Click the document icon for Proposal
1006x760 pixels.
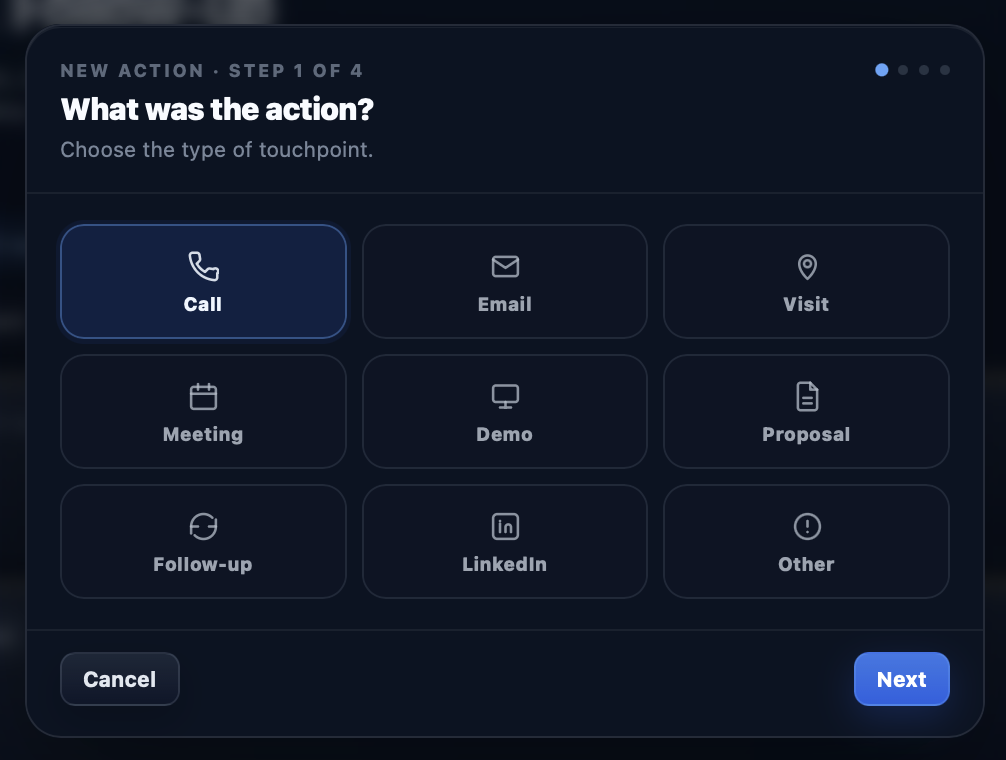806,396
